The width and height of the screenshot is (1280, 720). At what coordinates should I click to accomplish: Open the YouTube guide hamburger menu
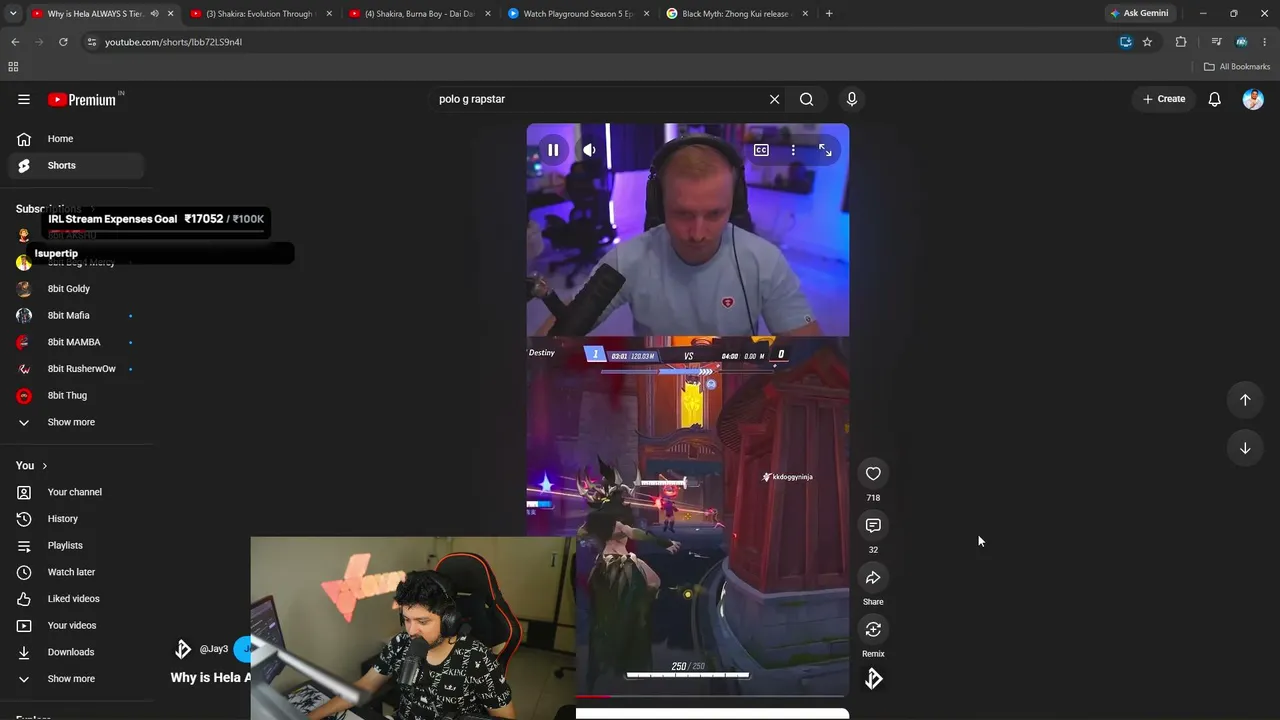[24, 99]
